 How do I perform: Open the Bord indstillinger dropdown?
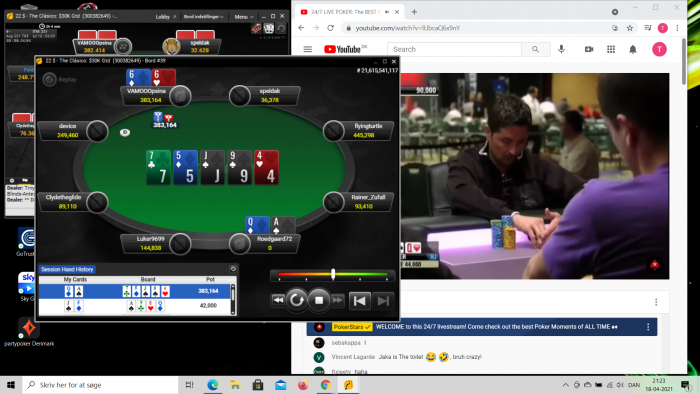pos(204,17)
